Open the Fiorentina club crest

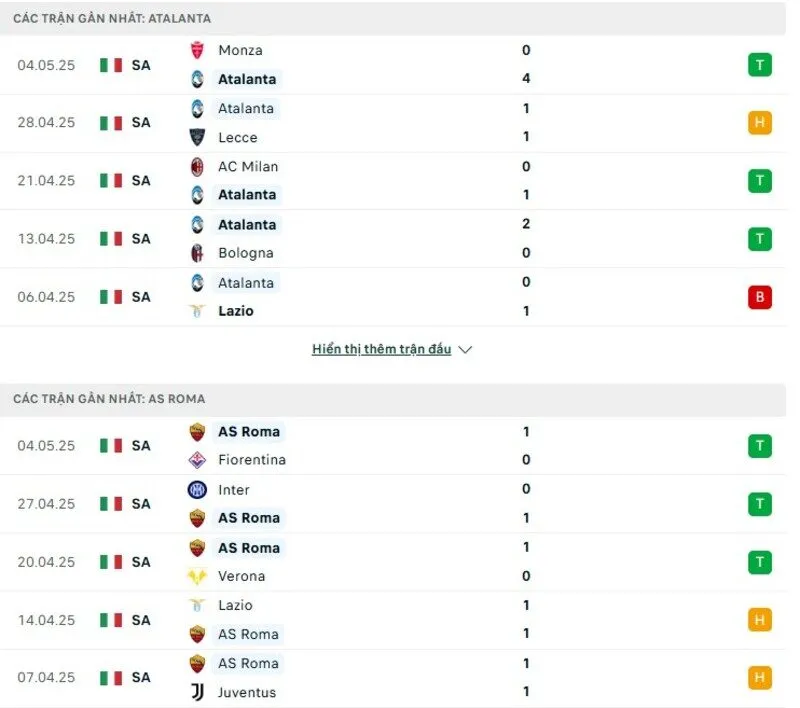click(x=198, y=460)
